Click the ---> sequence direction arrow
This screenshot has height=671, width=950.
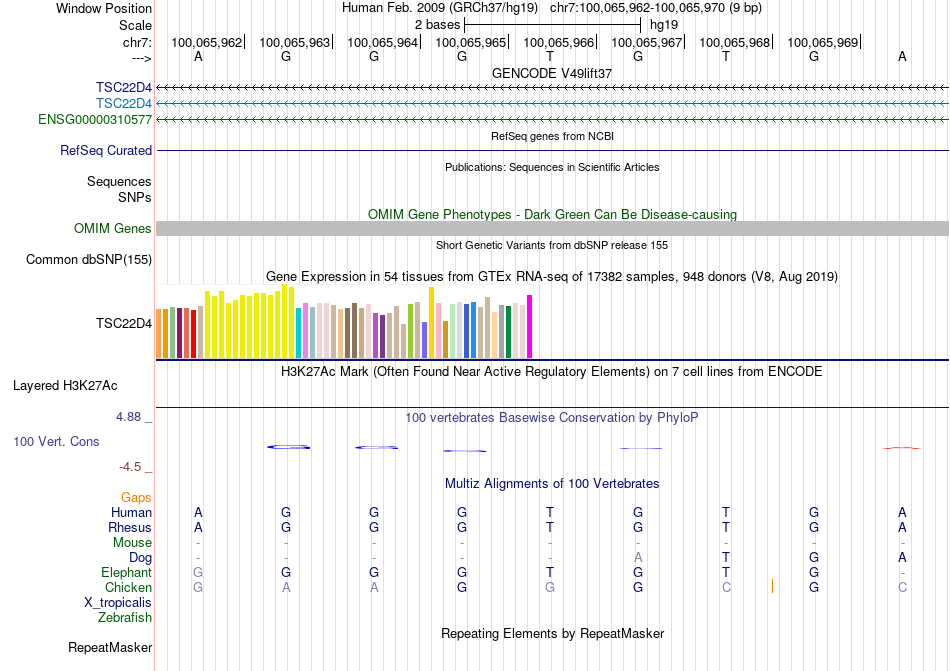pyautogui.click(x=141, y=58)
